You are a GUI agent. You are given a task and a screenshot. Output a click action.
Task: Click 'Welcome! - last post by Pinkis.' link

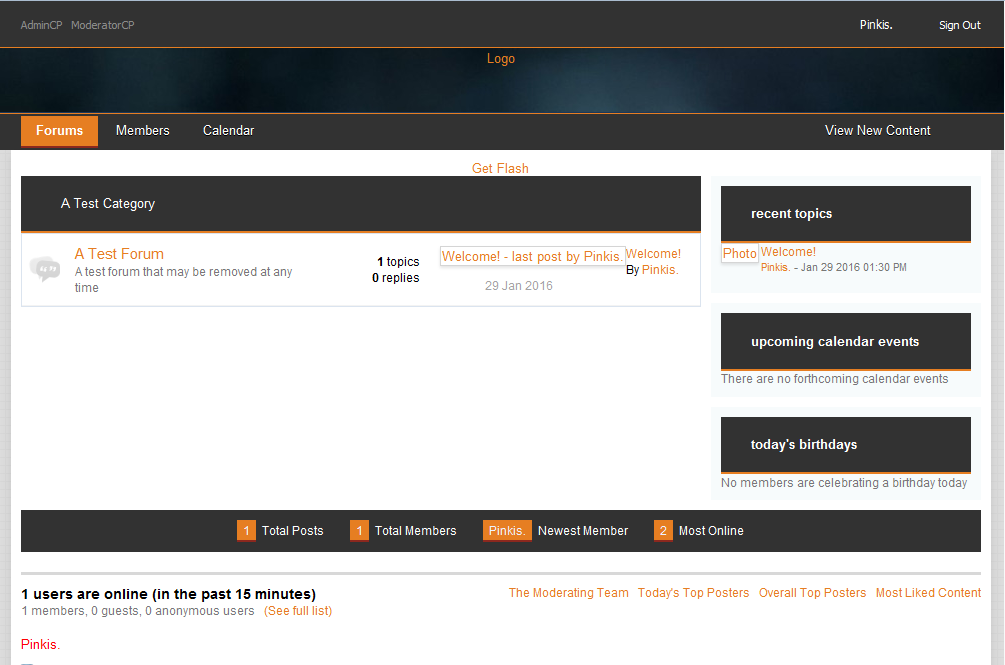[532, 256]
